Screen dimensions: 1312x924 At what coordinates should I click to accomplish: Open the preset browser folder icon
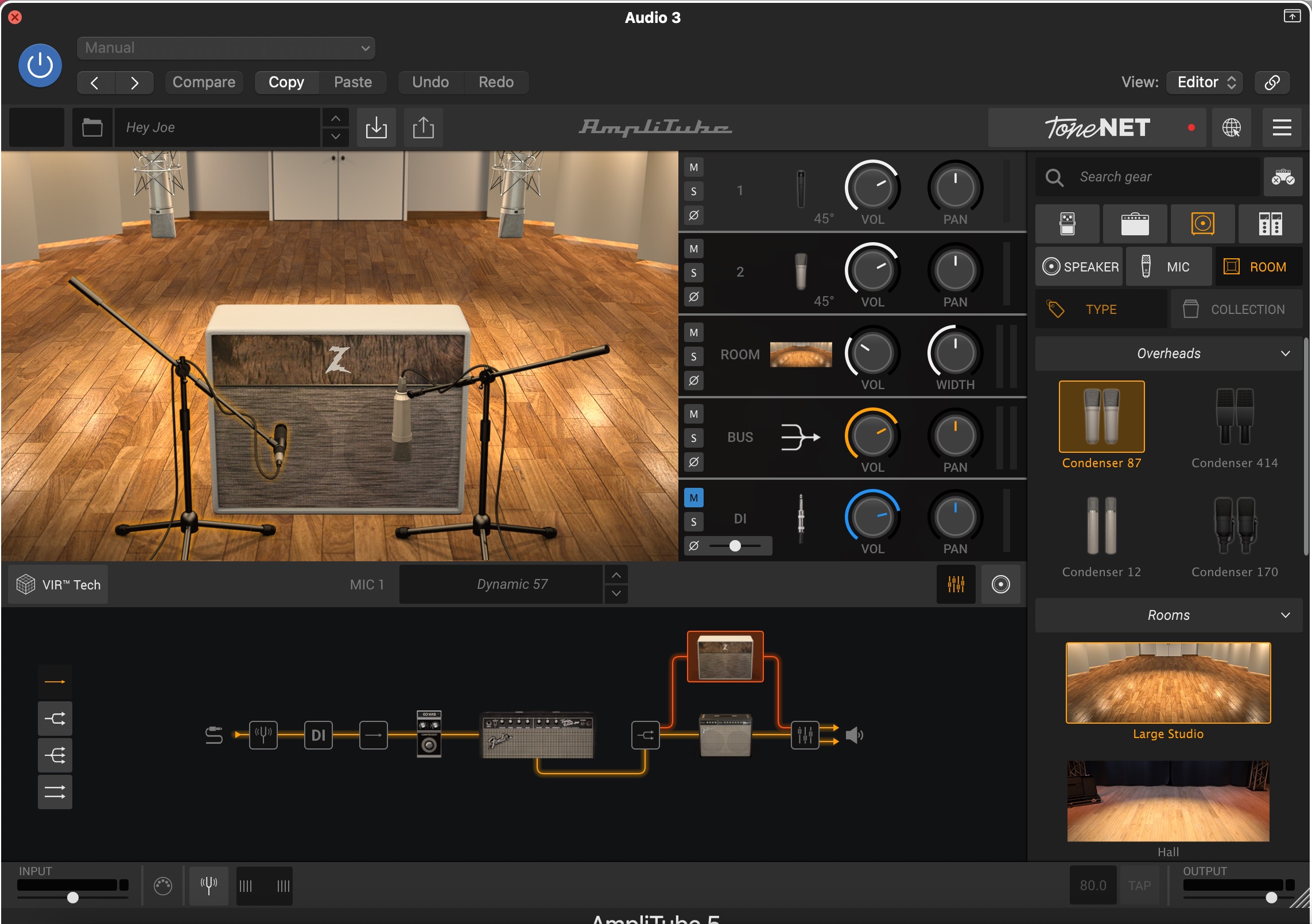(92, 127)
